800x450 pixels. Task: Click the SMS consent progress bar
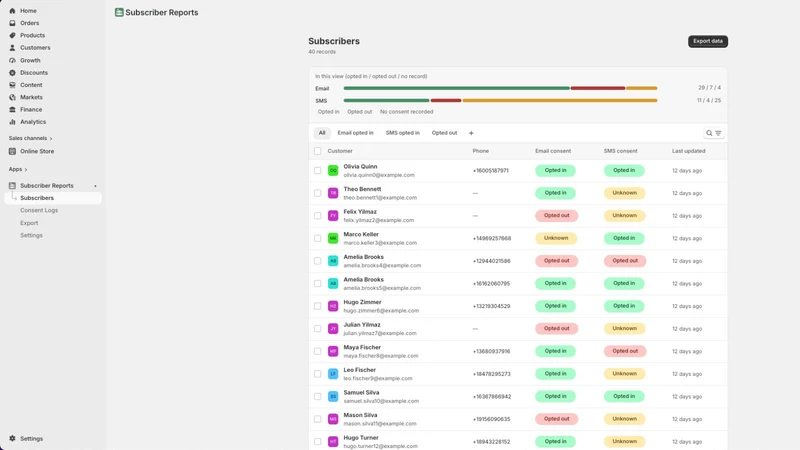500,101
